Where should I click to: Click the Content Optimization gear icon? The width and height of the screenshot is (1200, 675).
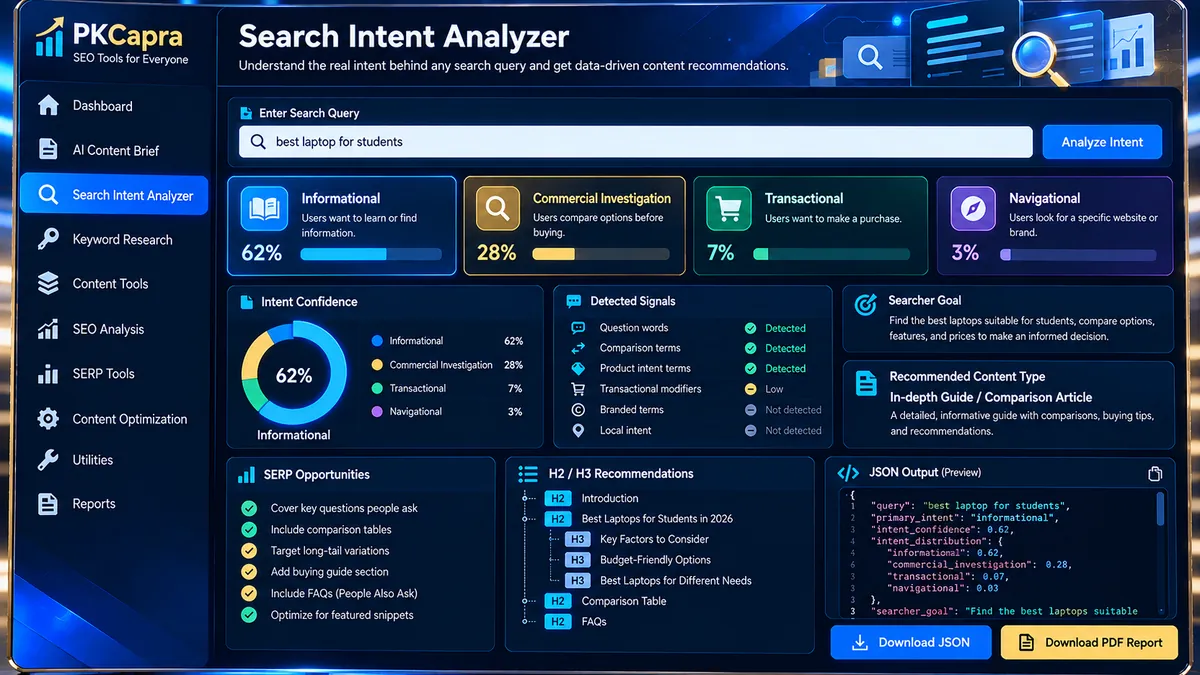click(48, 419)
